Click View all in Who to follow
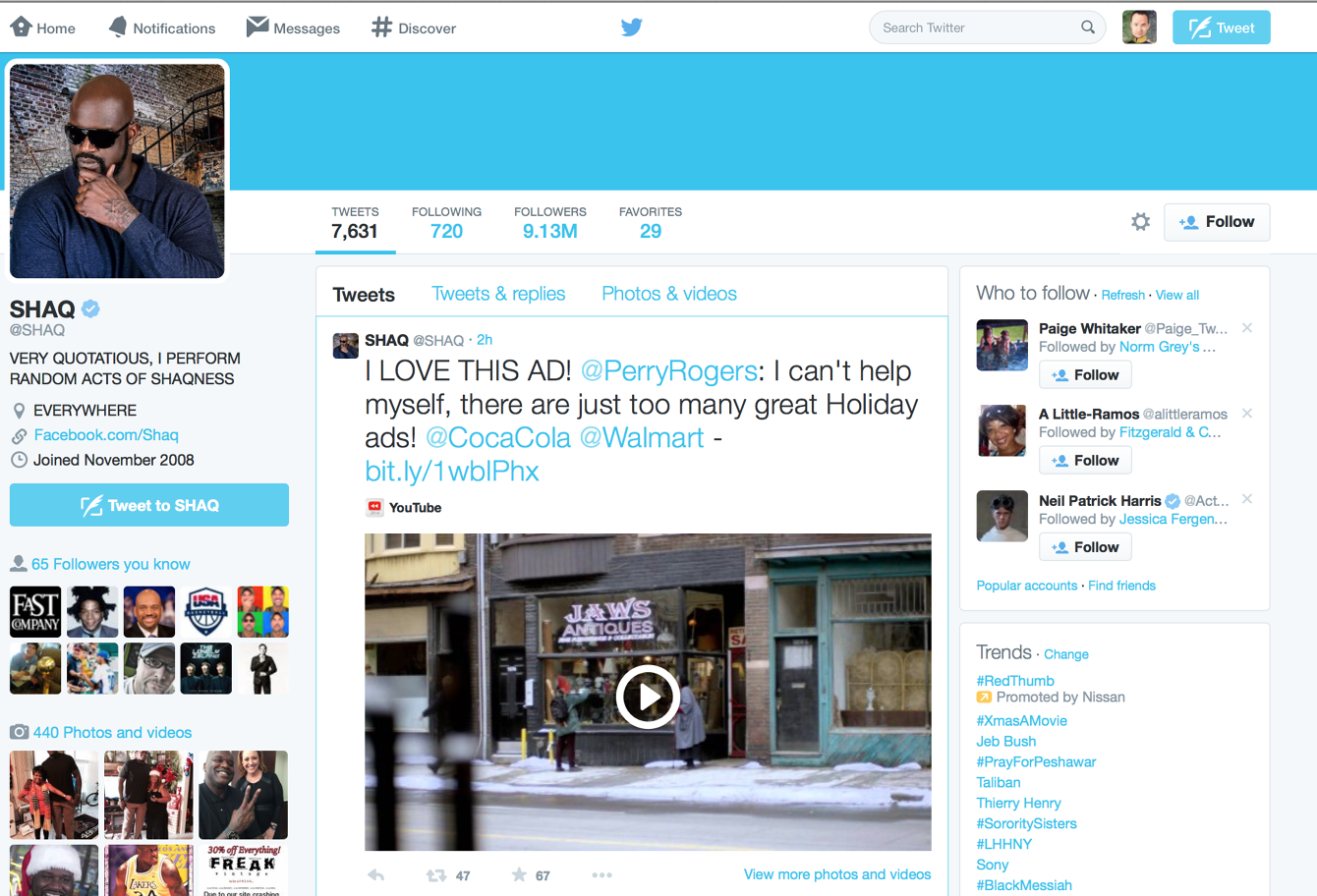This screenshot has height=896, width=1317. click(x=1177, y=295)
